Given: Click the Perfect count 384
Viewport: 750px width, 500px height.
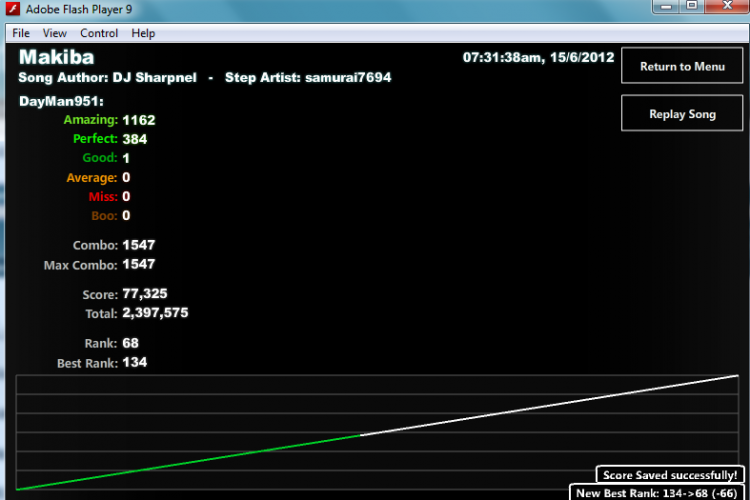Looking at the screenshot, I should (x=134, y=139).
